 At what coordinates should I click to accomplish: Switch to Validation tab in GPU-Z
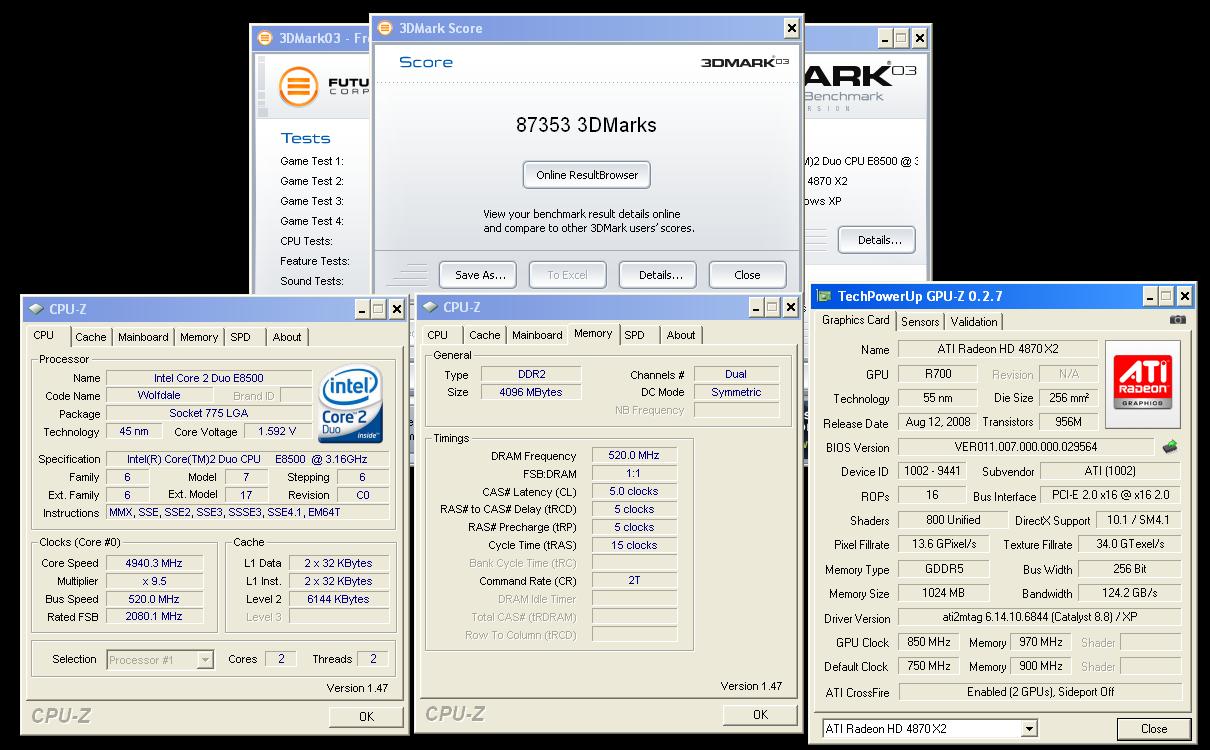pyautogui.click(x=974, y=321)
